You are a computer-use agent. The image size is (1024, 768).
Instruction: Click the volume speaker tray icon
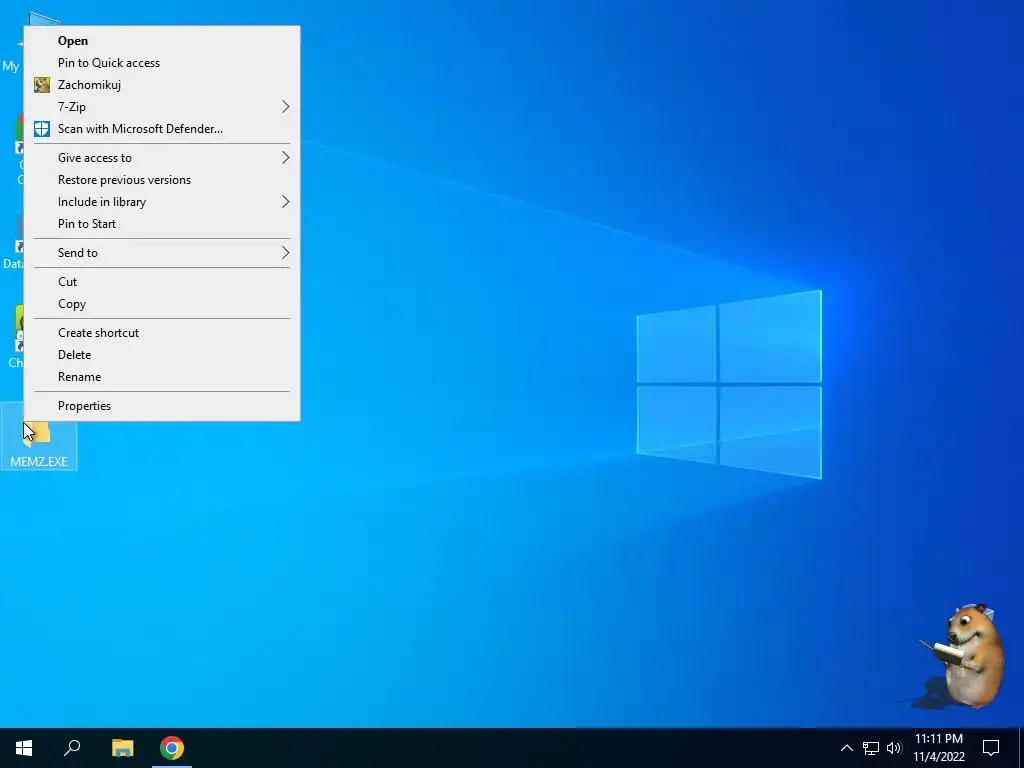pos(894,748)
